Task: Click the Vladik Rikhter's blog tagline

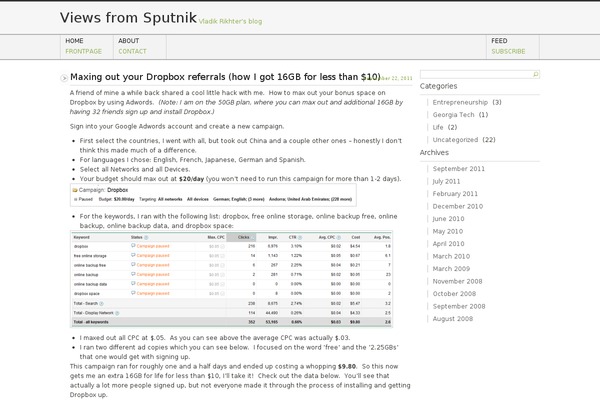Action: 230,21
